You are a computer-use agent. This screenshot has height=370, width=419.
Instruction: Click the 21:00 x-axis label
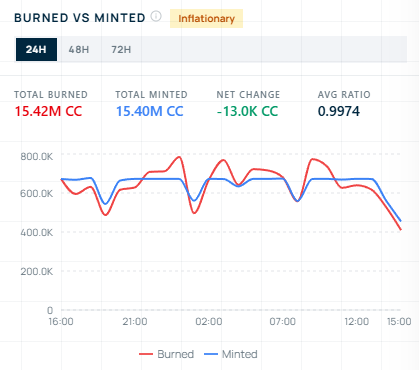coord(135,322)
